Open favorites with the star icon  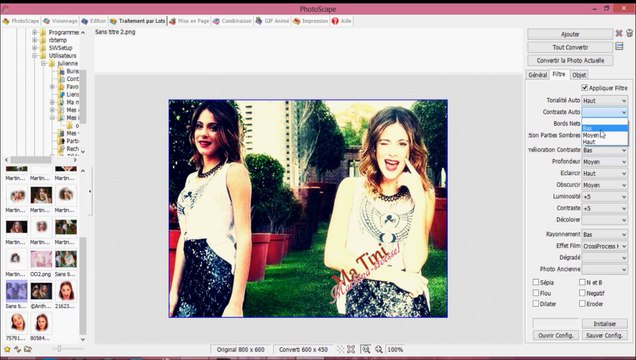click(x=7, y=349)
